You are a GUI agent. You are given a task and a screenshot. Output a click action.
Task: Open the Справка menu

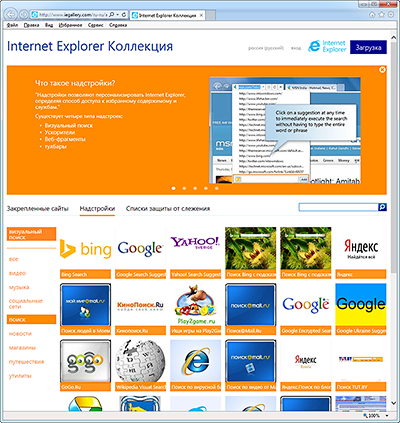(118, 25)
